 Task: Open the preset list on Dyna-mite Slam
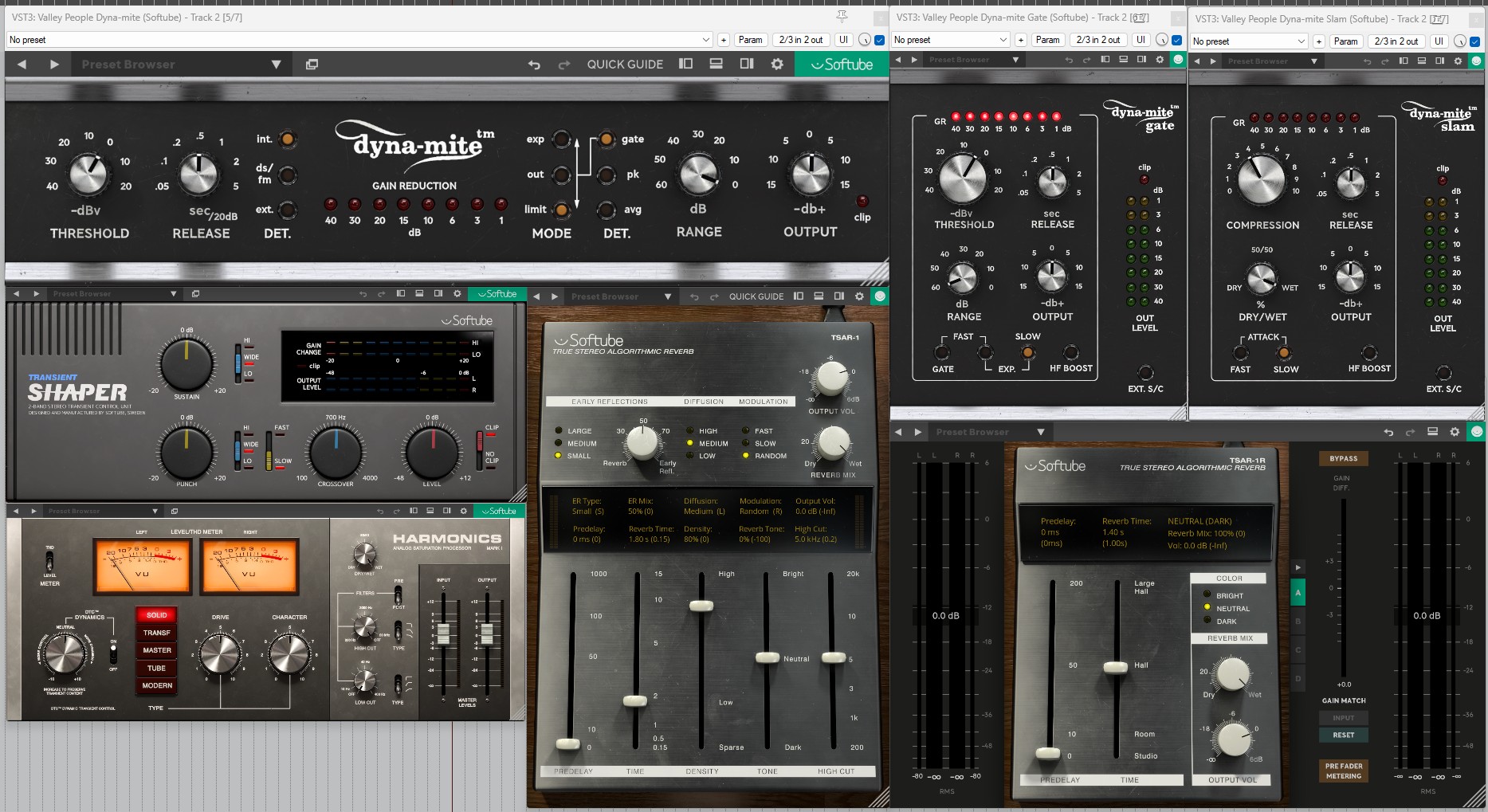click(1248, 41)
